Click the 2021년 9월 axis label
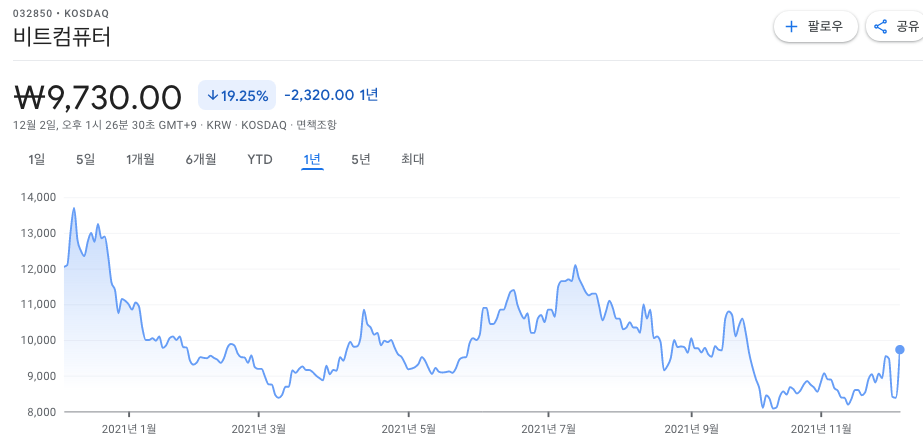Viewport: 923px width, 440px height. coord(692,429)
